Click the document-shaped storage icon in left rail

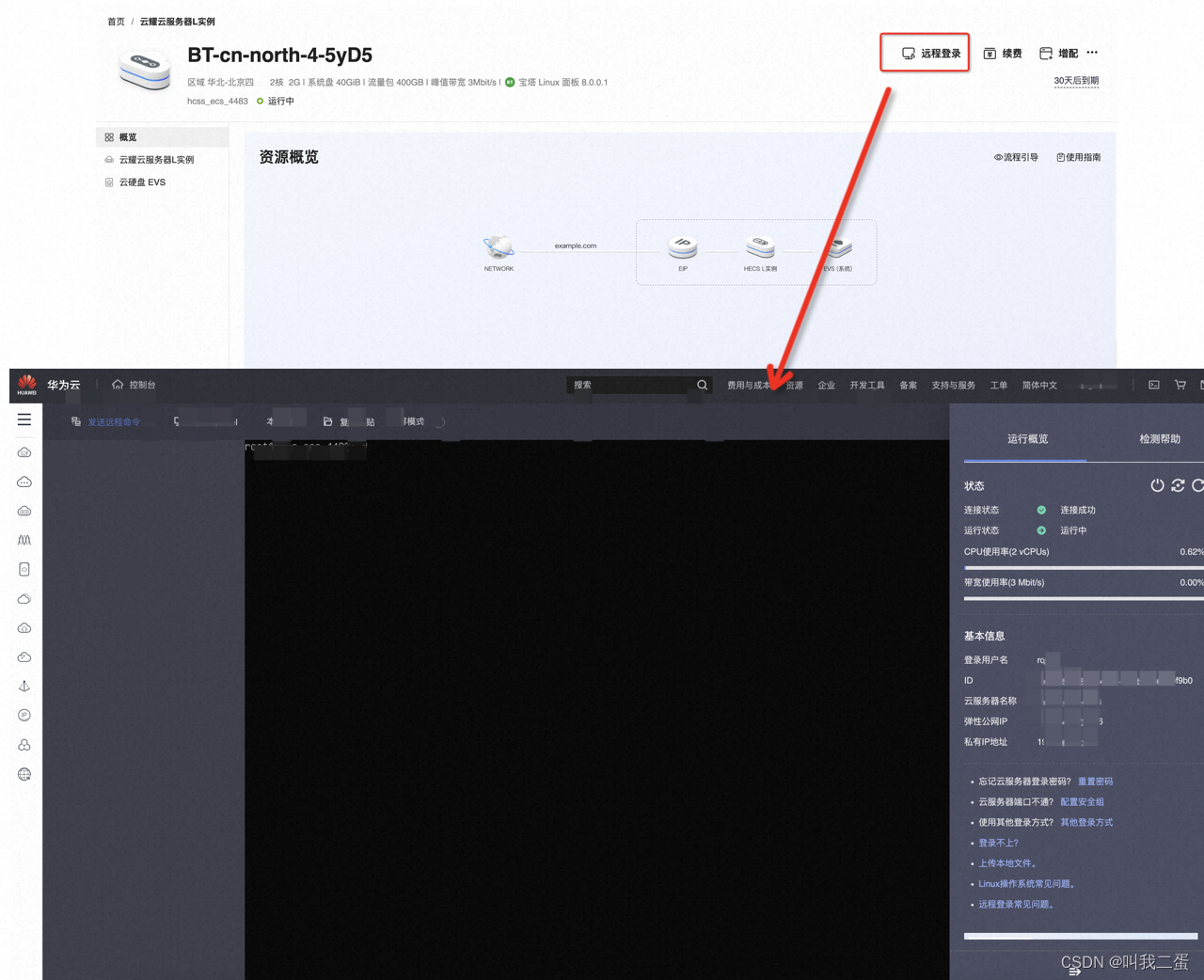[x=24, y=569]
